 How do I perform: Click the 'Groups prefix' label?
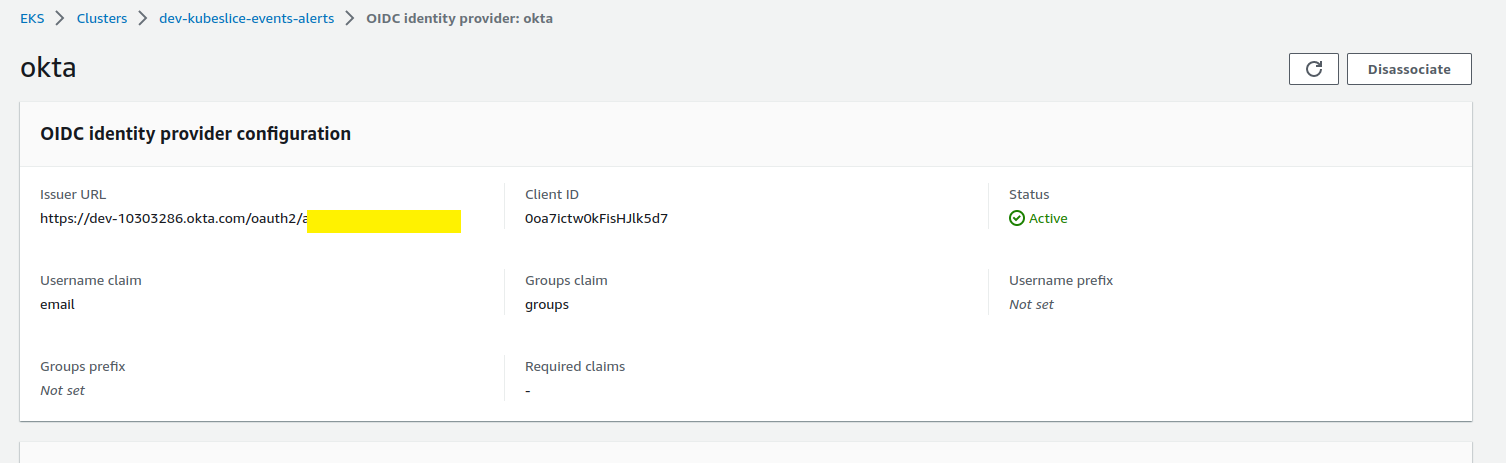[x=83, y=367]
